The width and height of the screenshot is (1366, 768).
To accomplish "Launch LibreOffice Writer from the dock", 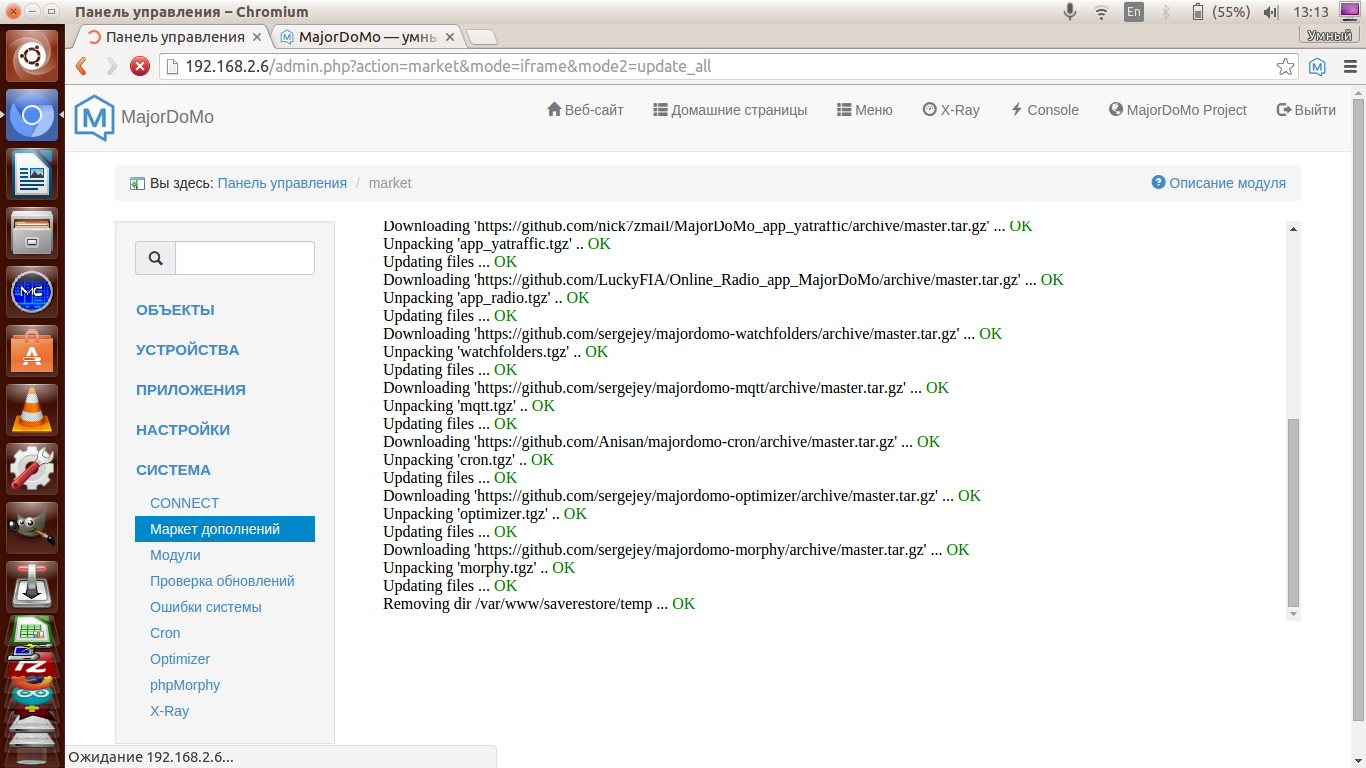I will 33,175.
